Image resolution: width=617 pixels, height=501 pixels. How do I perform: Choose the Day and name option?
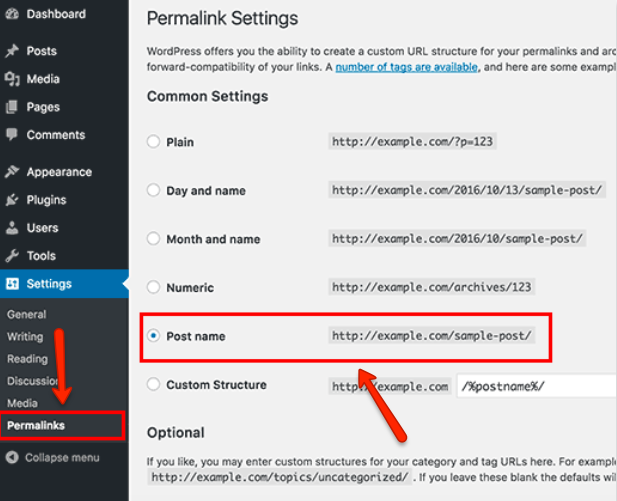pos(154,190)
